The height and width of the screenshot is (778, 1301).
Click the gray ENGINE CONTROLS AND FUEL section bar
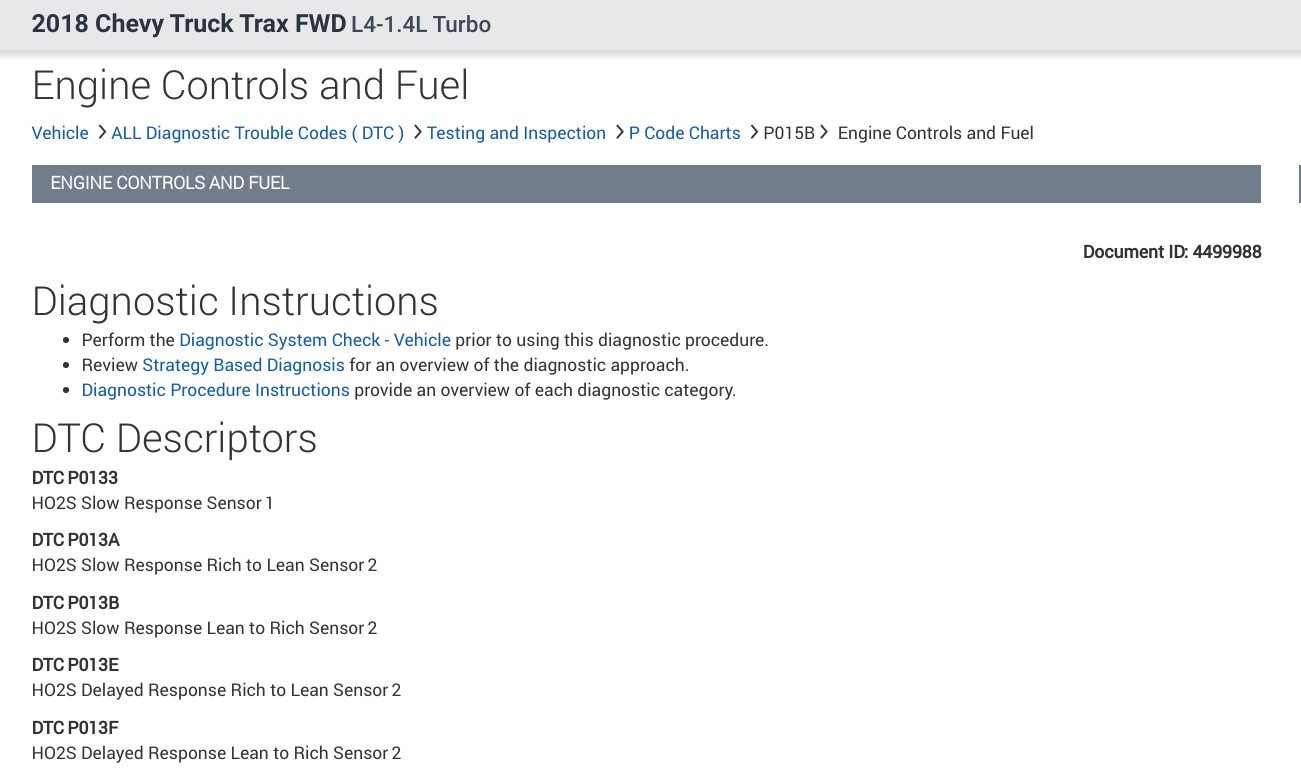click(646, 184)
